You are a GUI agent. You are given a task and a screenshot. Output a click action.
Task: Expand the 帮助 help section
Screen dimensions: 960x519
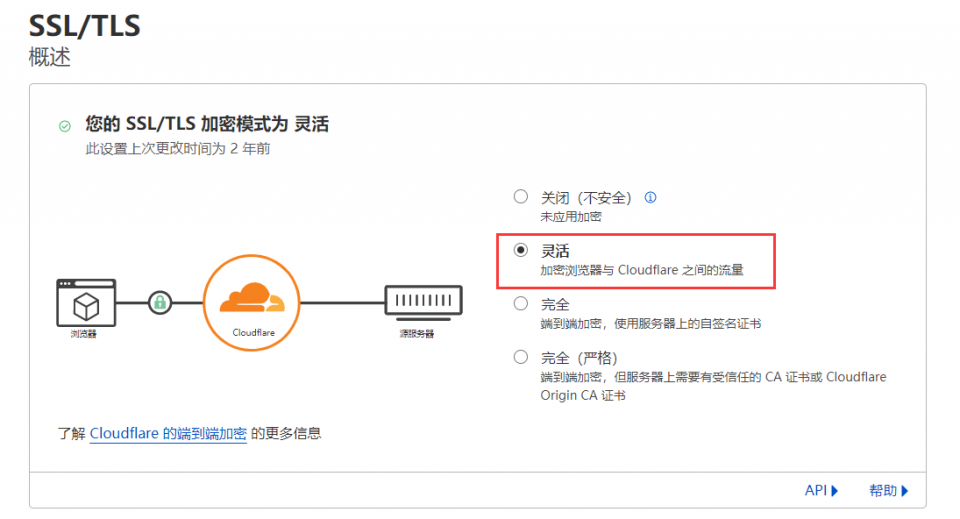pyautogui.click(x=888, y=490)
